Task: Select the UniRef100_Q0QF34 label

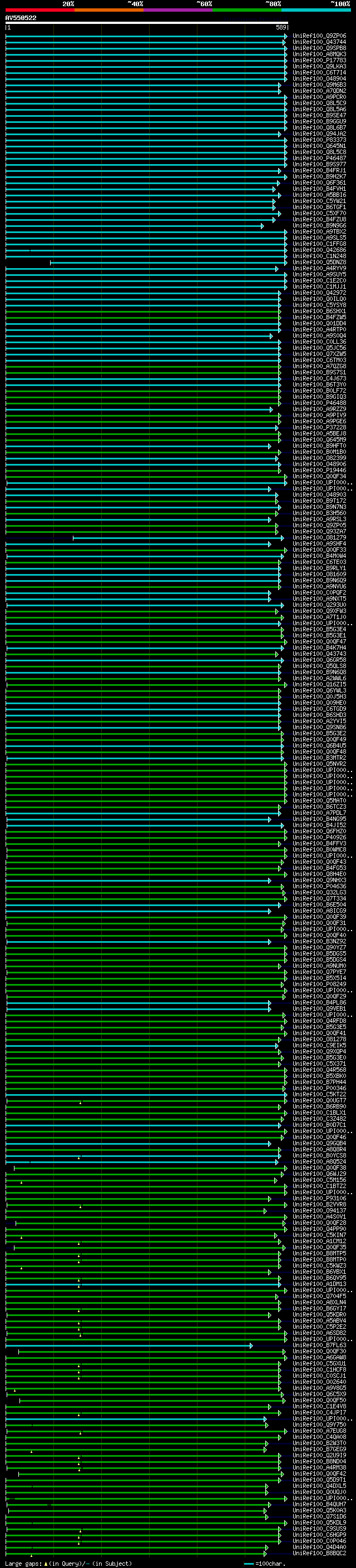Action: [319, 477]
